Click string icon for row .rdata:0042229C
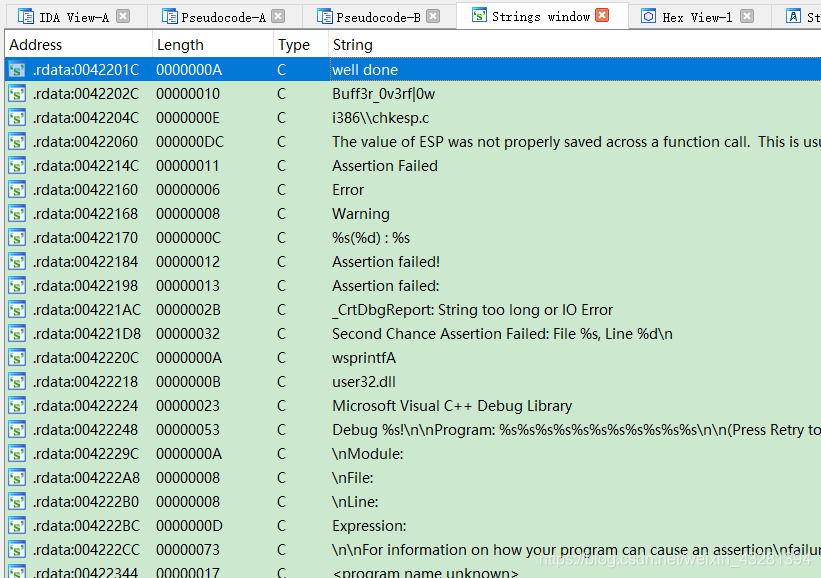This screenshot has width=821, height=578. (17, 454)
